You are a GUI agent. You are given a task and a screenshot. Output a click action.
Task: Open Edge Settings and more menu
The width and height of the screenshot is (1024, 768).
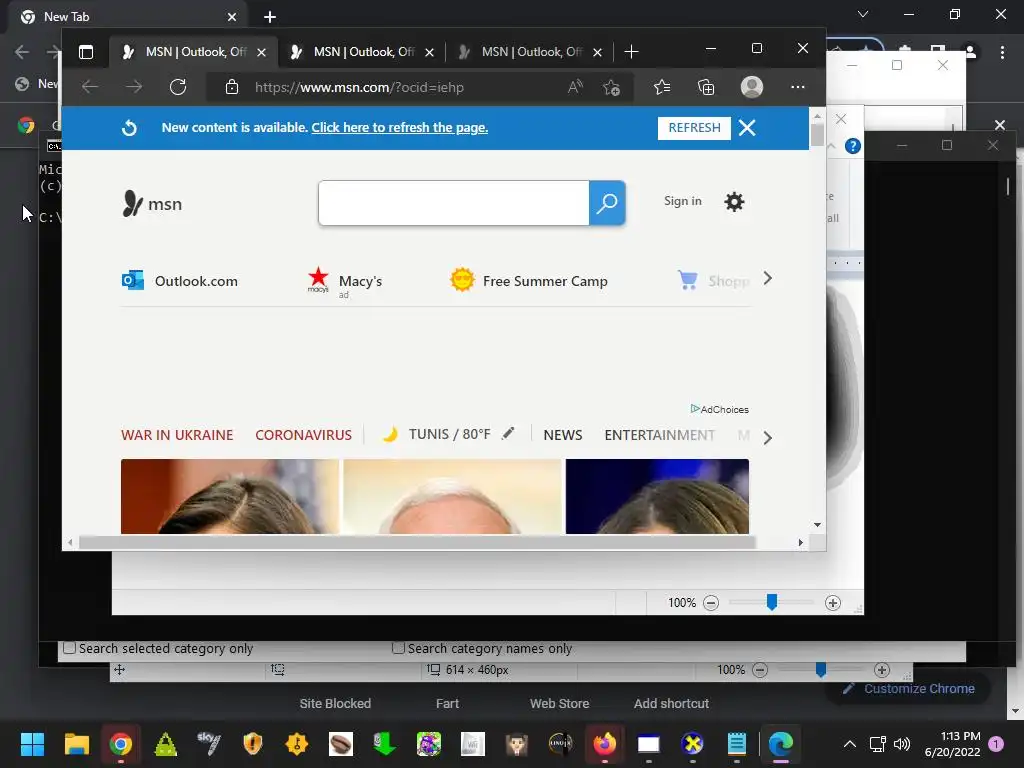click(x=797, y=87)
